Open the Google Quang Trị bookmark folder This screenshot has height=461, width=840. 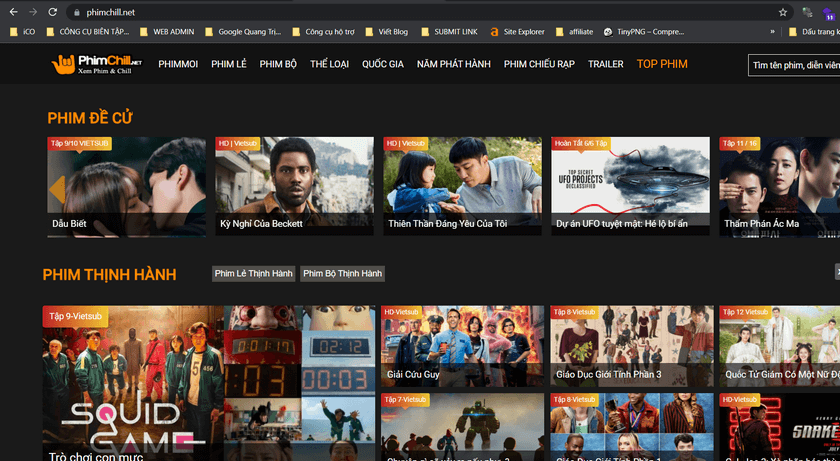click(243, 32)
